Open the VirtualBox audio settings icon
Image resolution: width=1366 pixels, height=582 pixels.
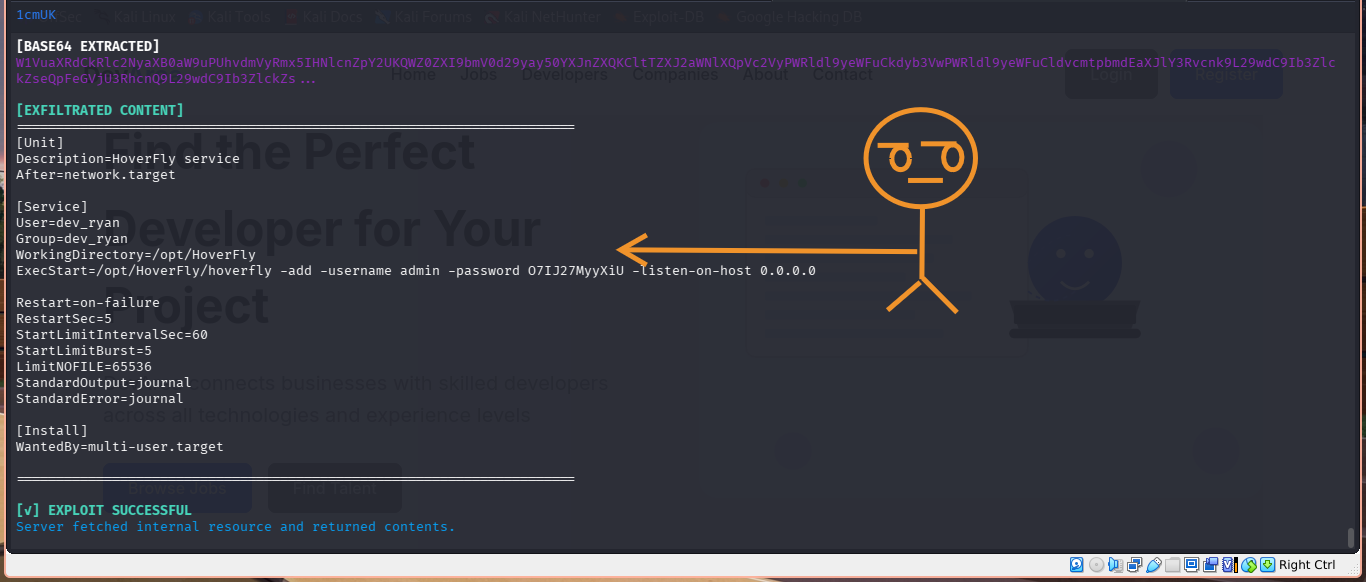tap(1115, 565)
